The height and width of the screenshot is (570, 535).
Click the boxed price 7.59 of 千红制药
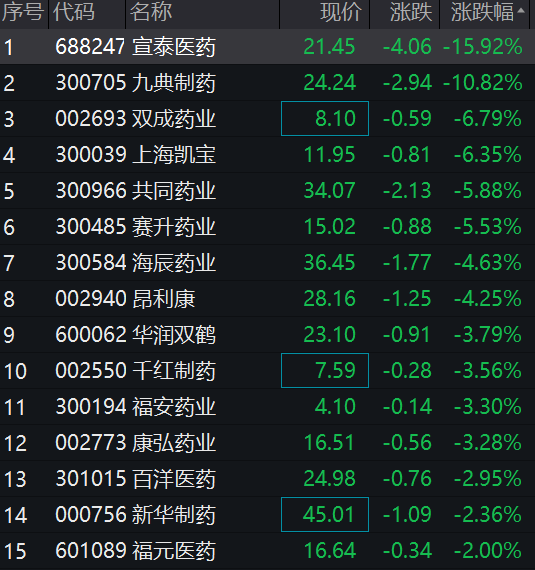325,370
